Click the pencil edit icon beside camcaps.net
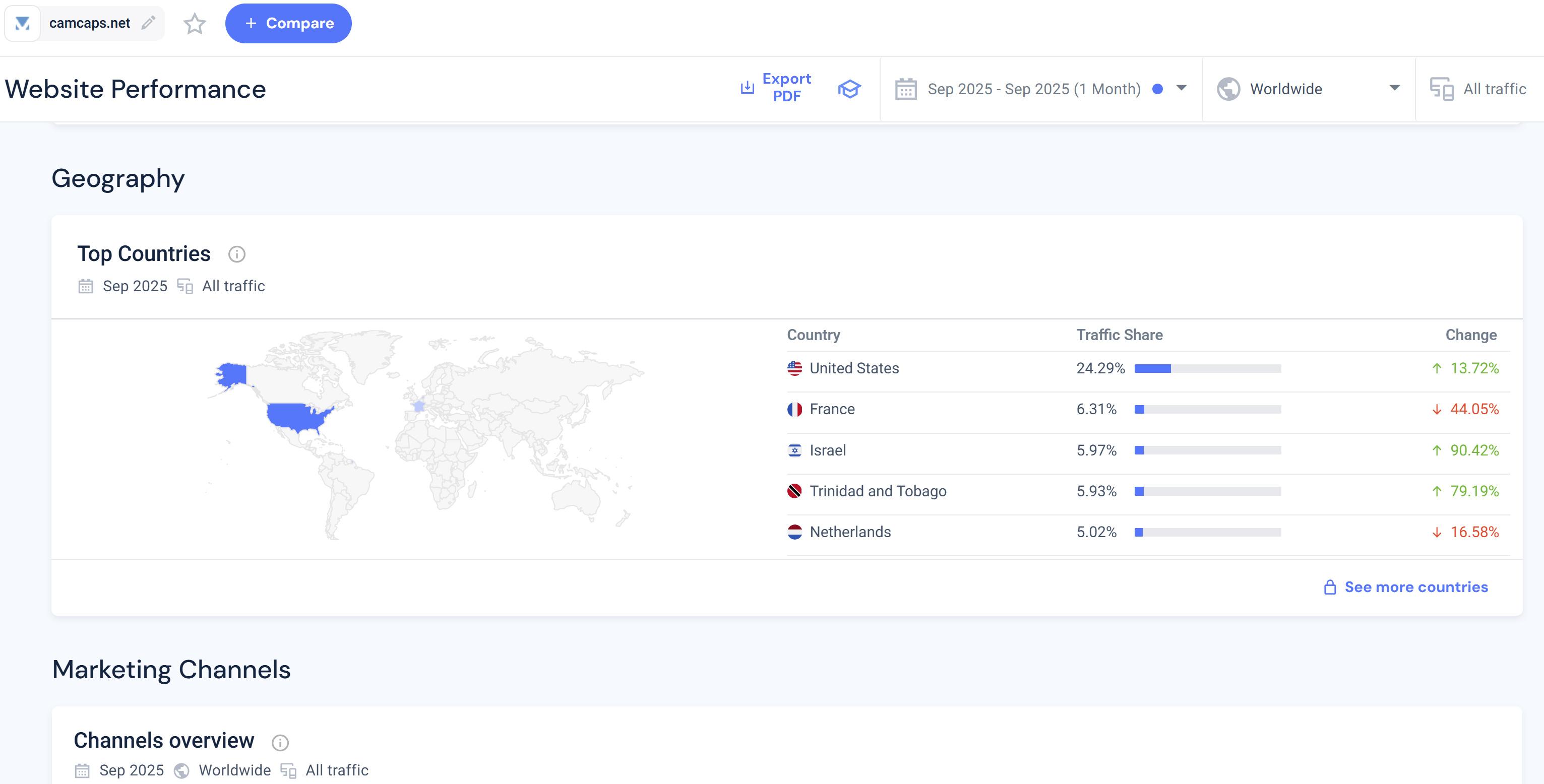Screen dimensions: 1544x784 (148, 23)
